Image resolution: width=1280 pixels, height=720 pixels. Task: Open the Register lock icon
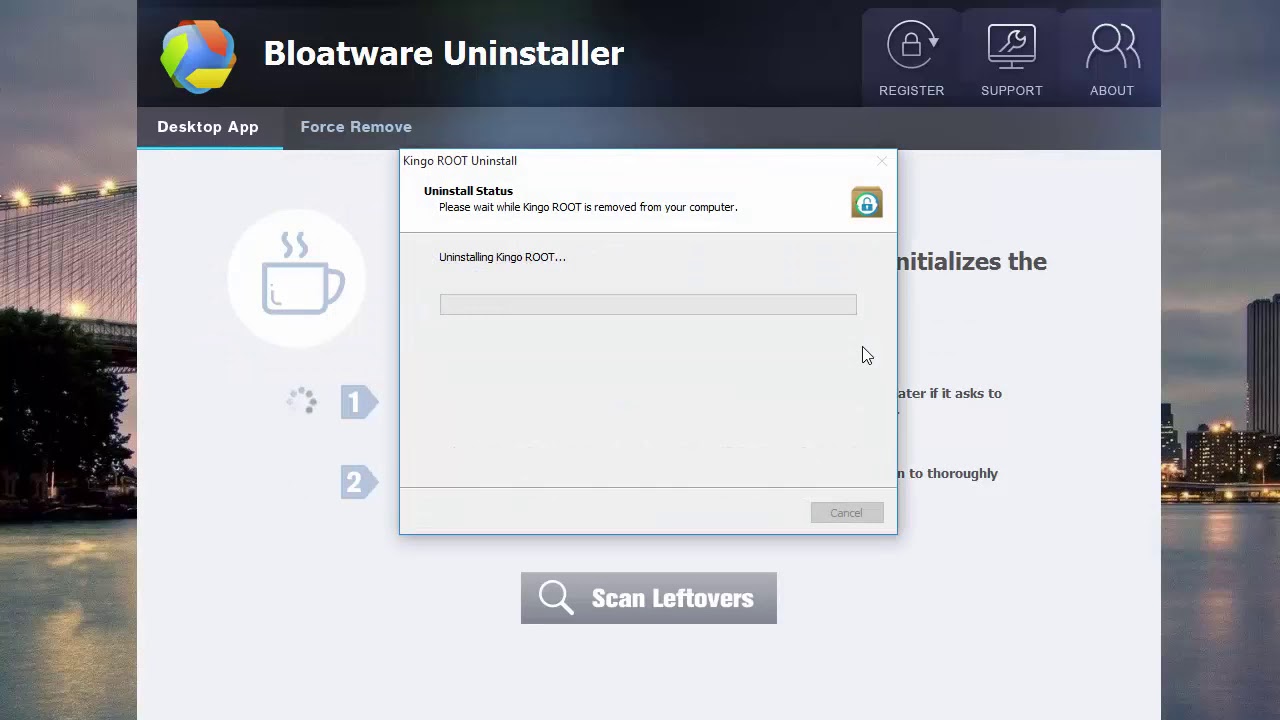click(x=911, y=46)
